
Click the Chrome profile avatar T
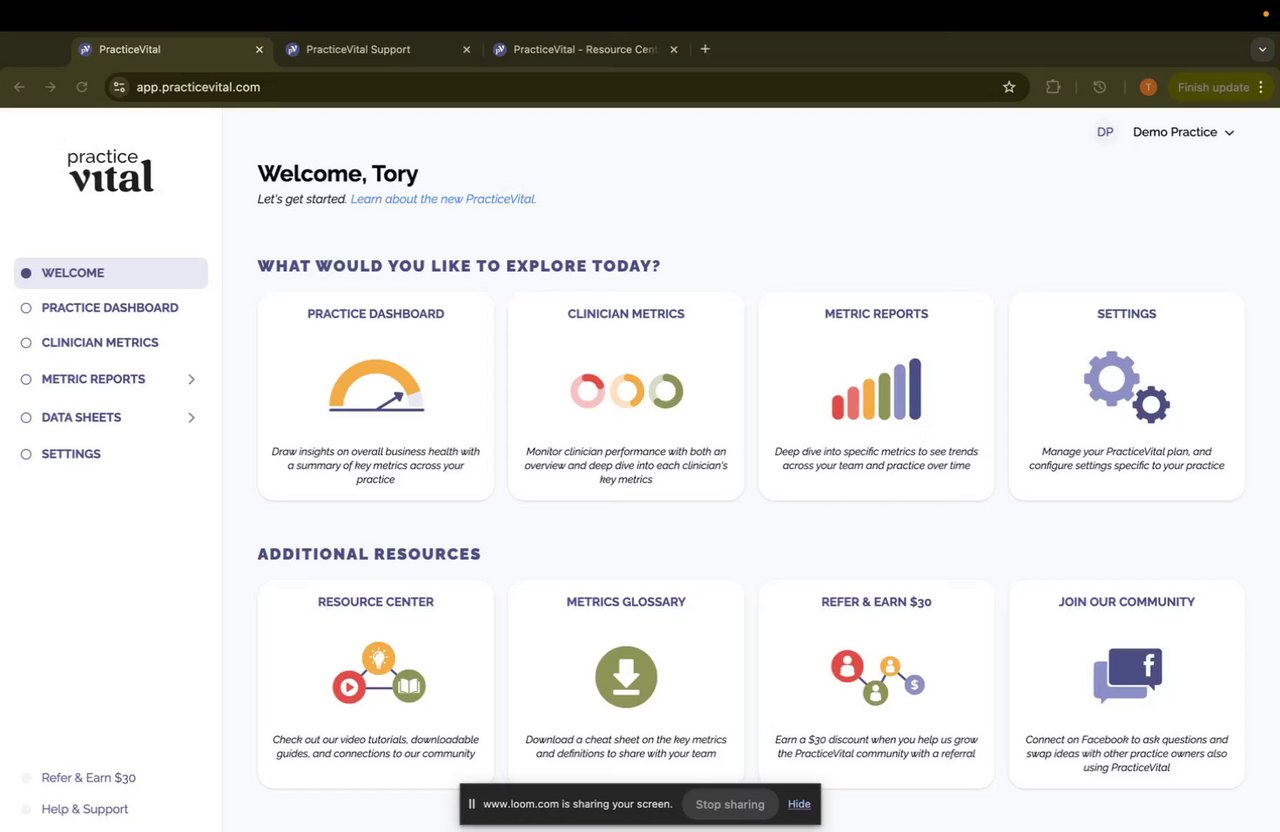(1148, 87)
